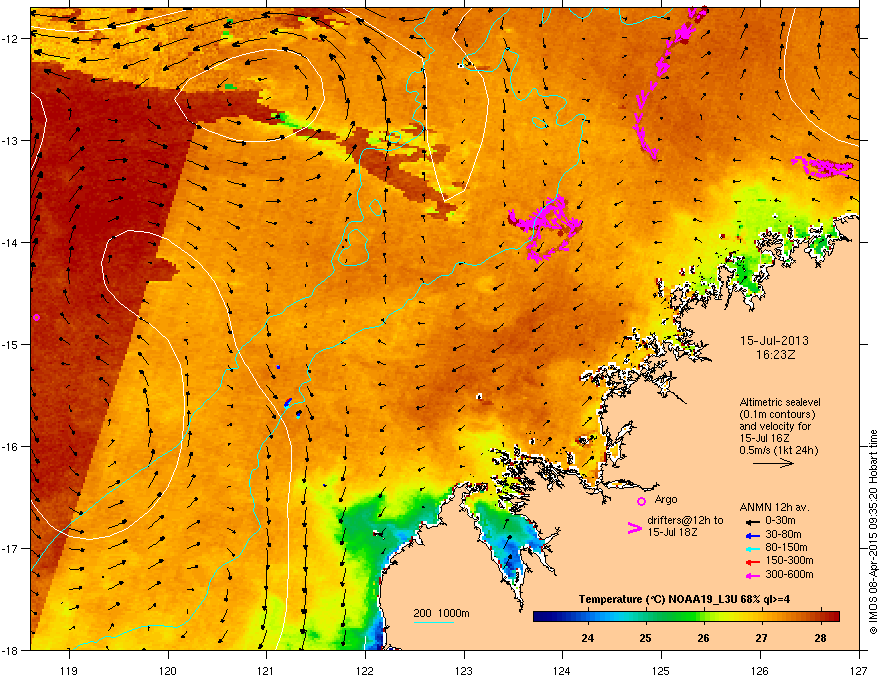Screen dimensions: 880x680
Task: Click the vertical IMOS copyright timestamp text
Action: (x=873, y=532)
